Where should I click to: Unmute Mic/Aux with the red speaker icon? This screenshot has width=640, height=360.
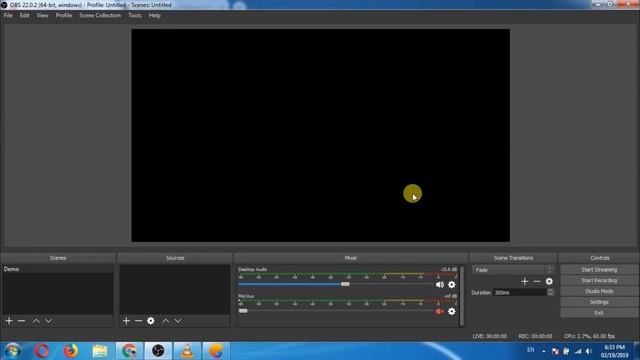coord(440,311)
